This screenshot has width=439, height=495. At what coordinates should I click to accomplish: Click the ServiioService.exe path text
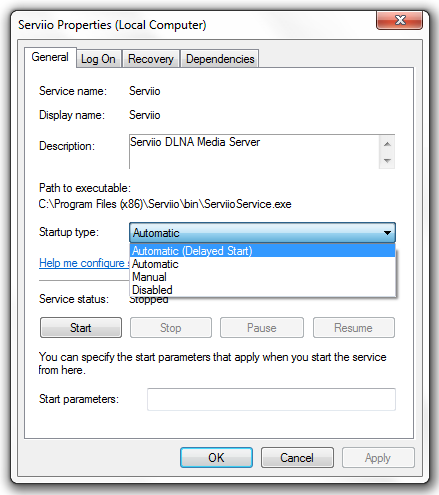pyautogui.click(x=165, y=204)
